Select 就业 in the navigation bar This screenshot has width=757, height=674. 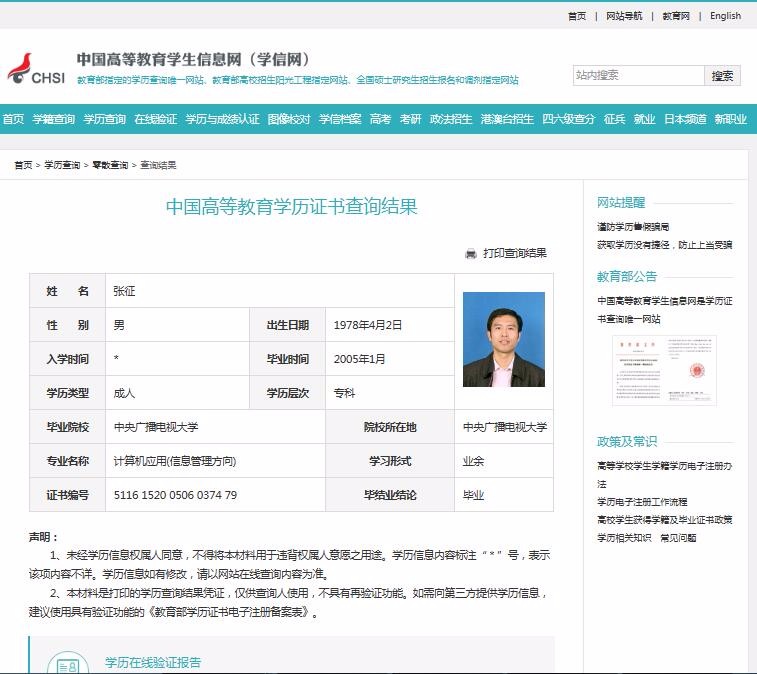point(645,119)
